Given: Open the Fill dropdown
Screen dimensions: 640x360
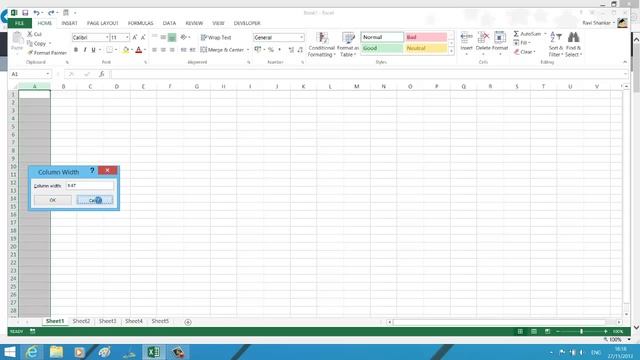Looking at the screenshot, I should coord(522,43).
